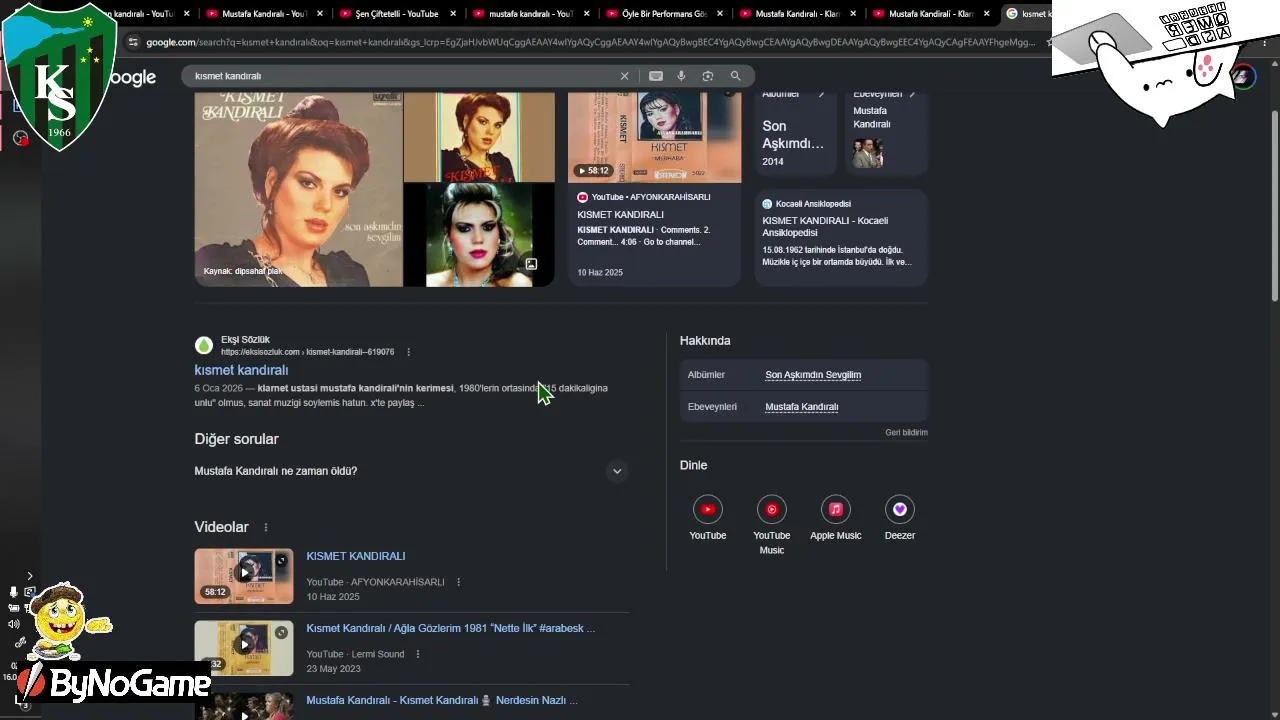Click the 'Ebeveynleri' label in Hakkında
This screenshot has width=1280, height=720.
(x=712, y=407)
